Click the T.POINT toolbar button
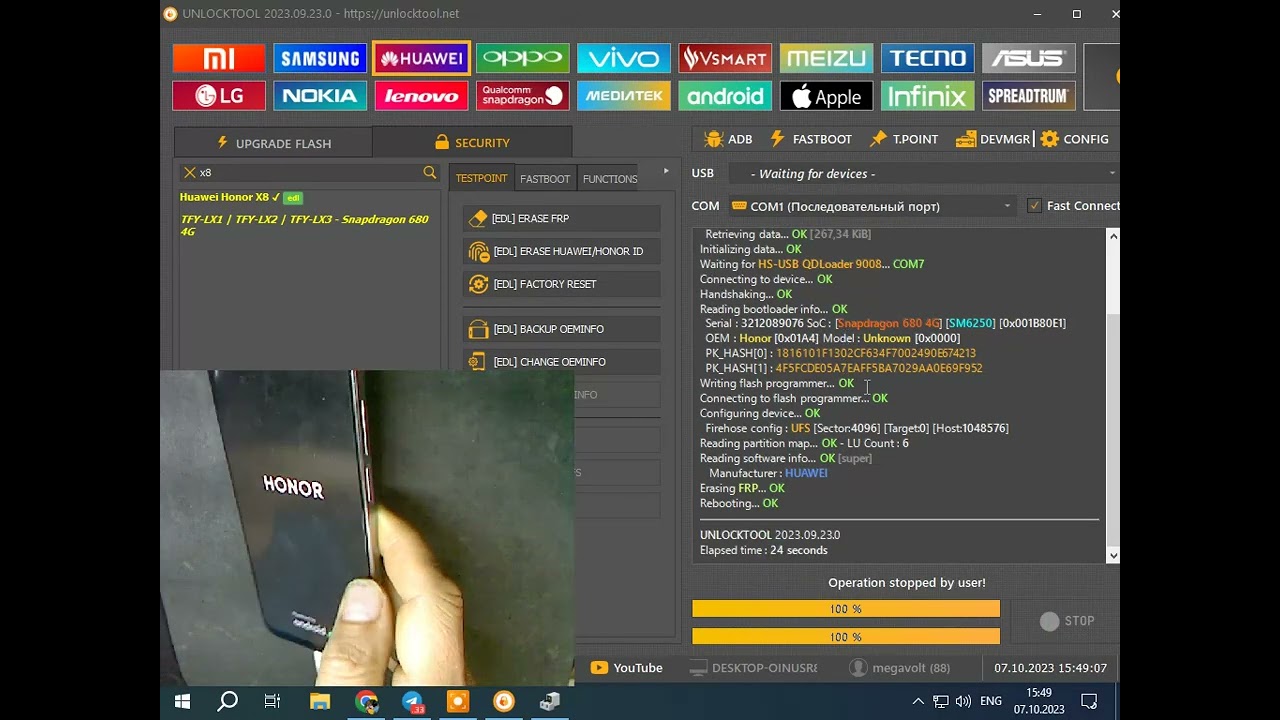The height and width of the screenshot is (720, 1280). 905,139
